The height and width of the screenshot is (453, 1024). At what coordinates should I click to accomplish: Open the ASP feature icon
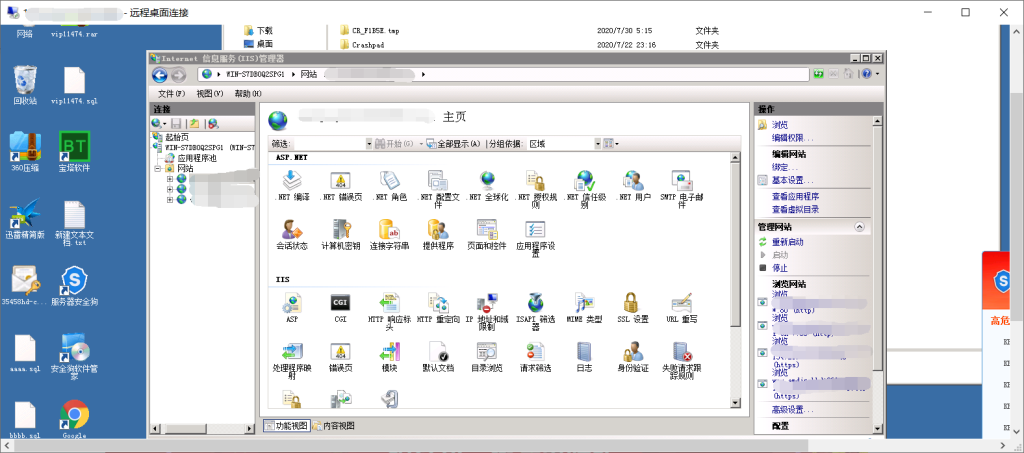[x=292, y=308]
